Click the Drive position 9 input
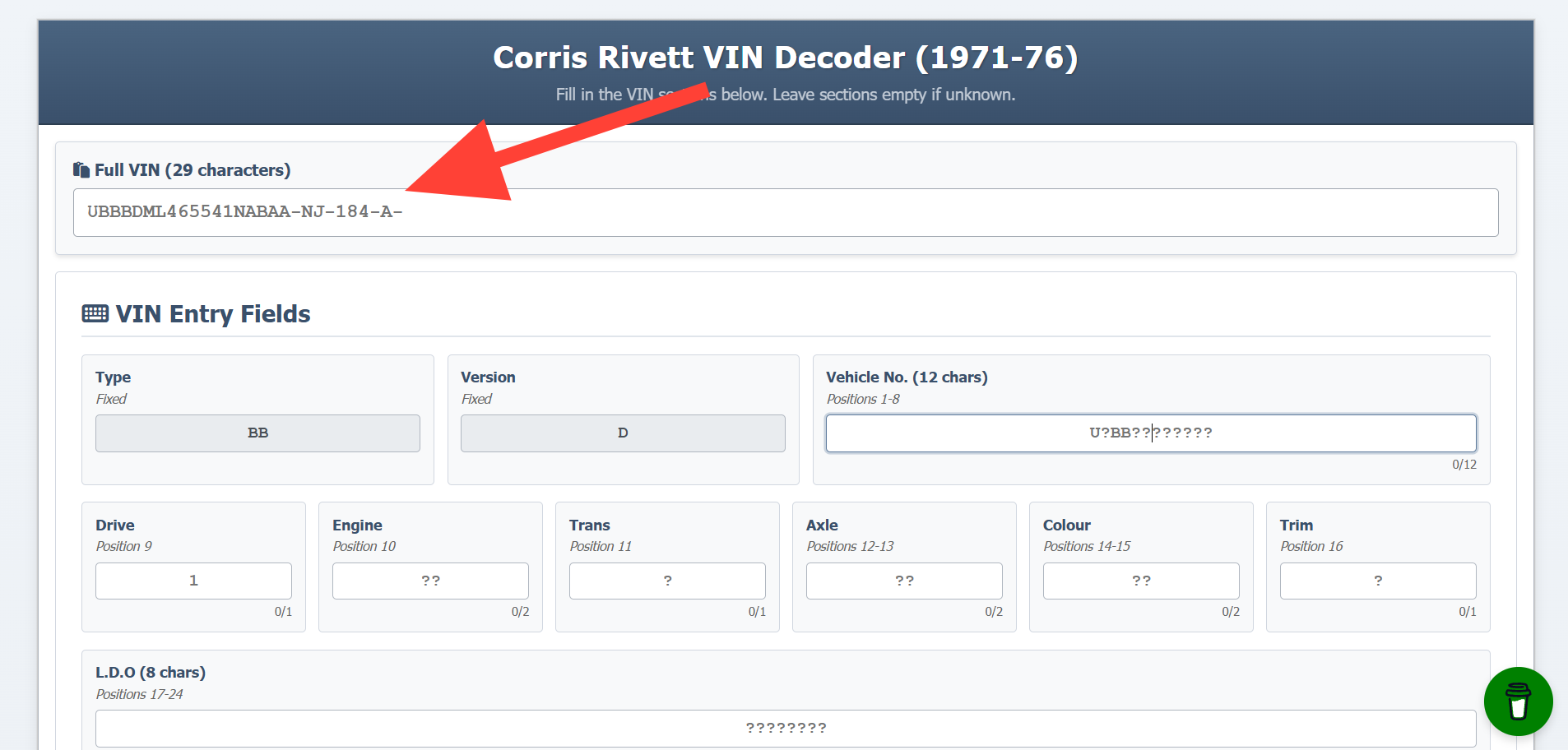 193,581
